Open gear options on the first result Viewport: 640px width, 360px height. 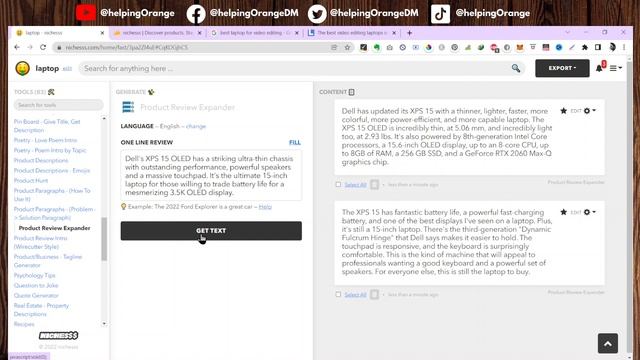[x=589, y=111]
